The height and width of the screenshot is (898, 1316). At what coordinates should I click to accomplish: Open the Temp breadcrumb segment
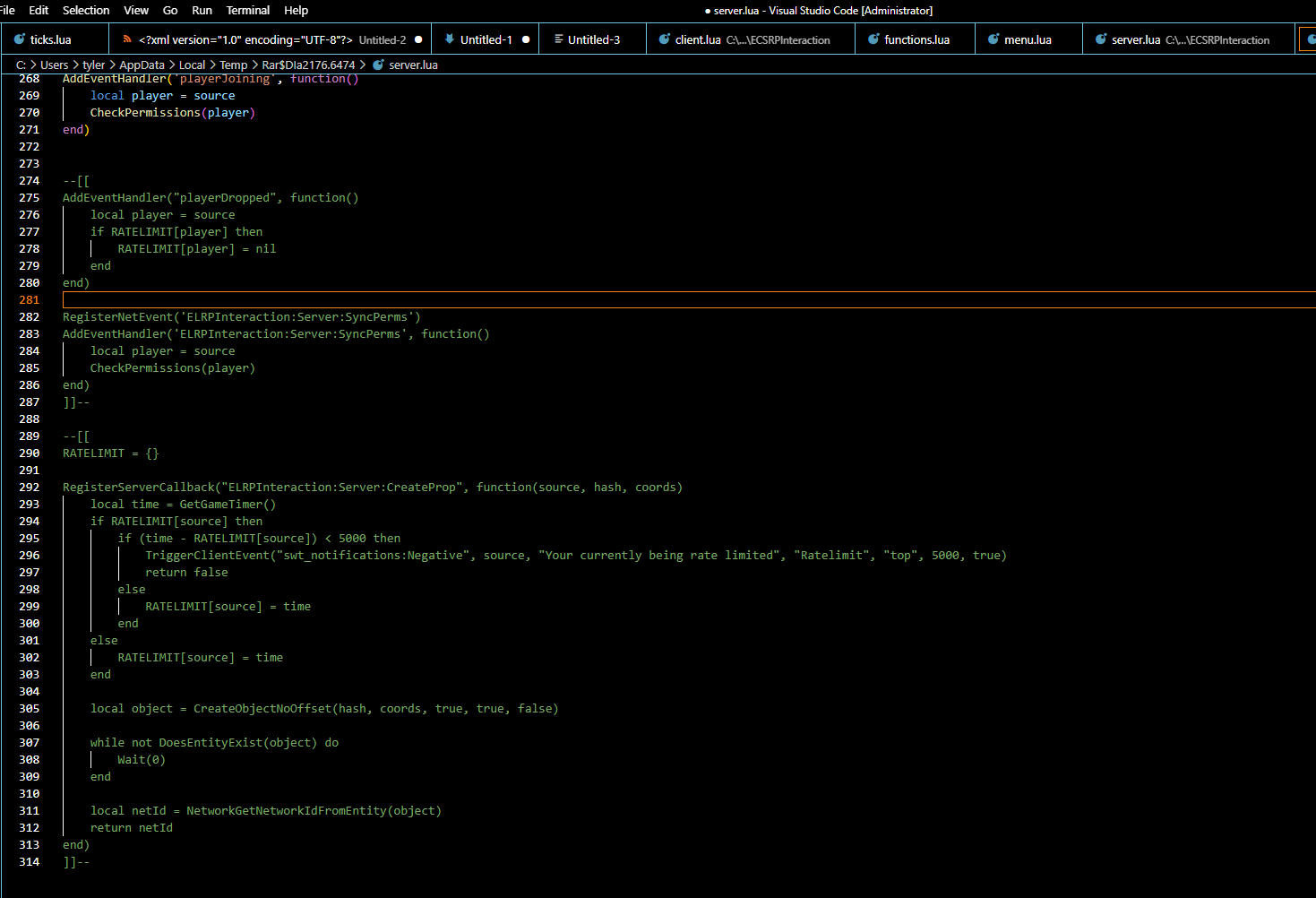[233, 65]
